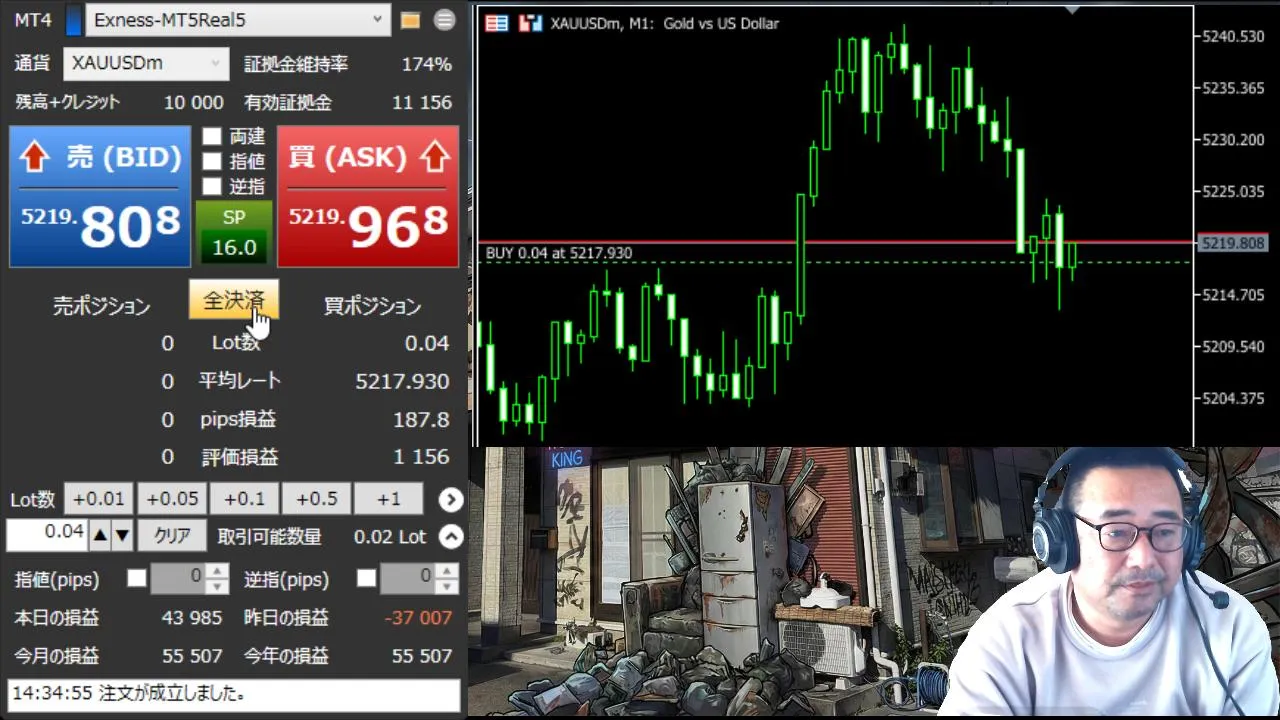Click the 証拠金維持率 174% value

pyautogui.click(x=427, y=65)
